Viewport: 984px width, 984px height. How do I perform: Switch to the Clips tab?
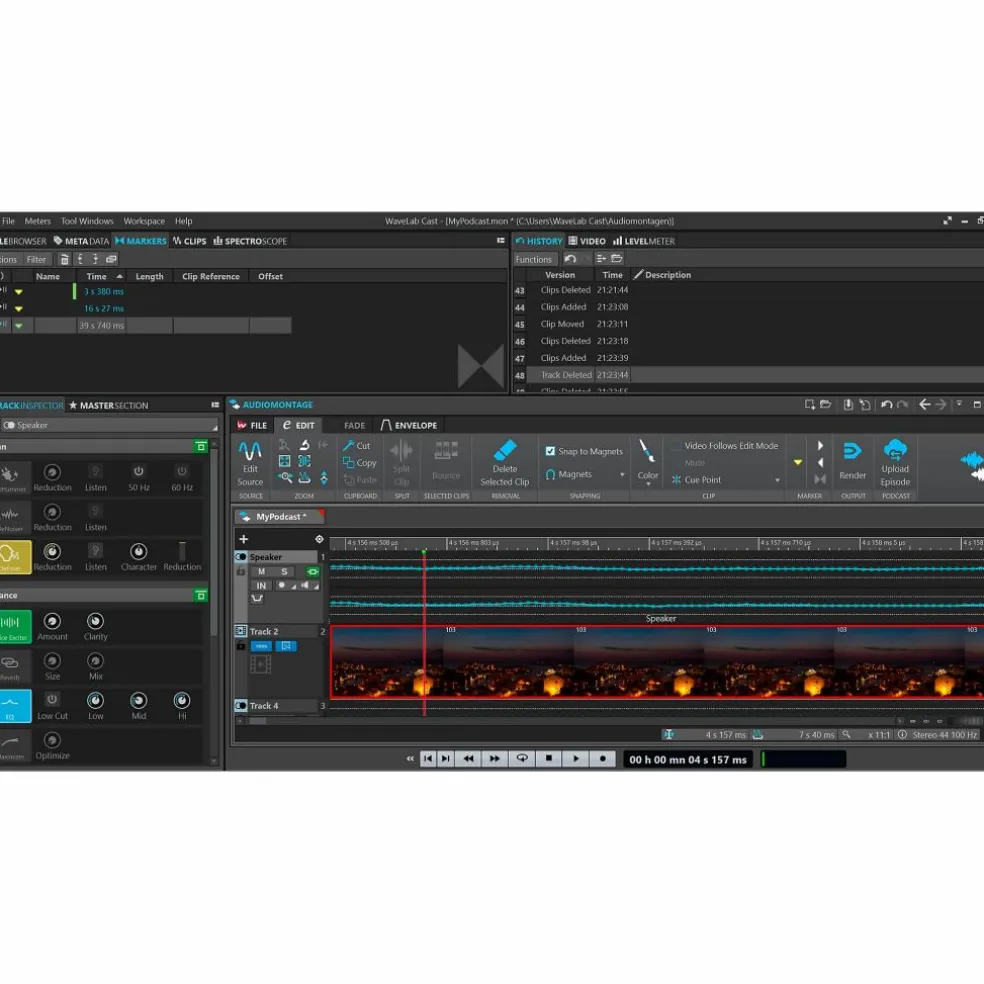190,241
